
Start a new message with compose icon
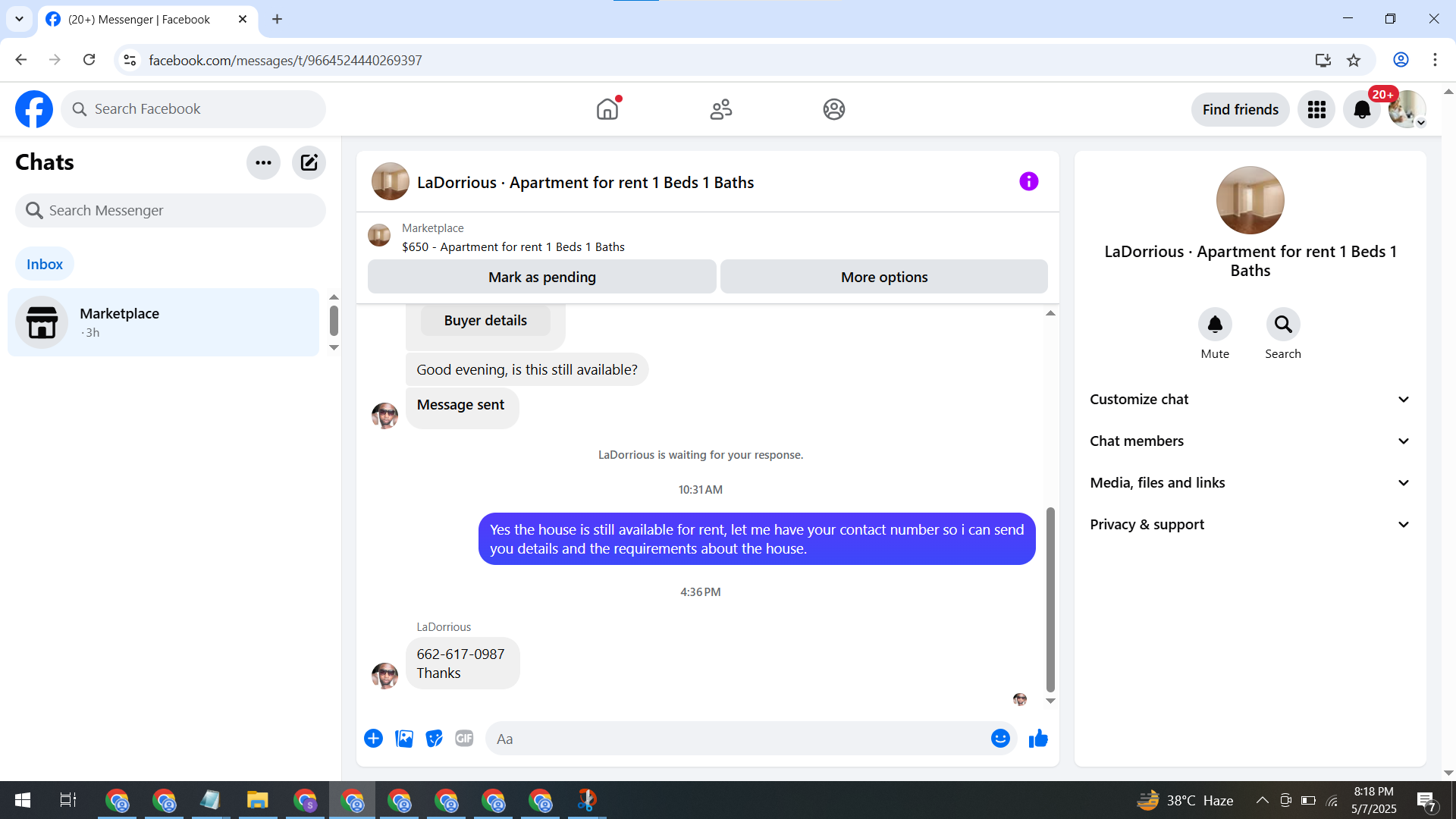[309, 162]
